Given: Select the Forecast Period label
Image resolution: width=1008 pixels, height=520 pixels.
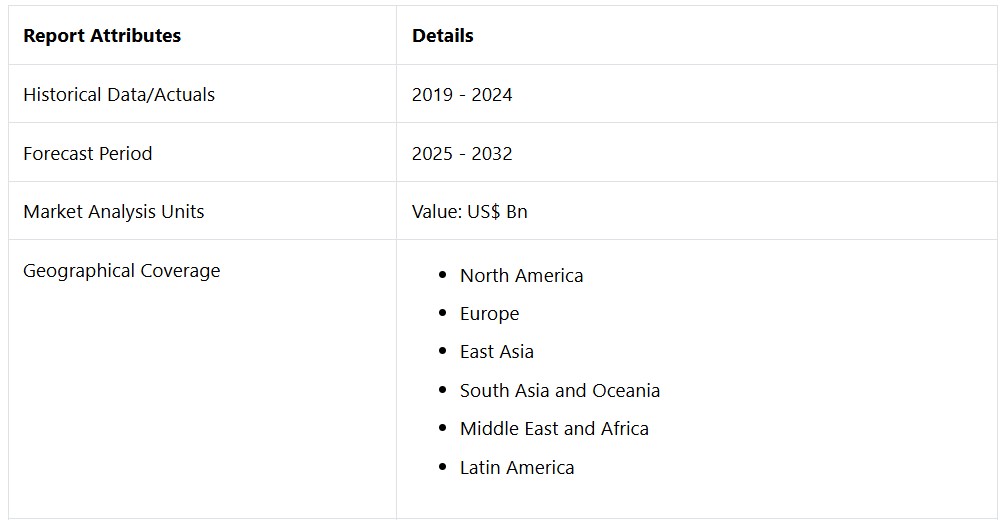Looking at the screenshot, I should click(88, 154).
